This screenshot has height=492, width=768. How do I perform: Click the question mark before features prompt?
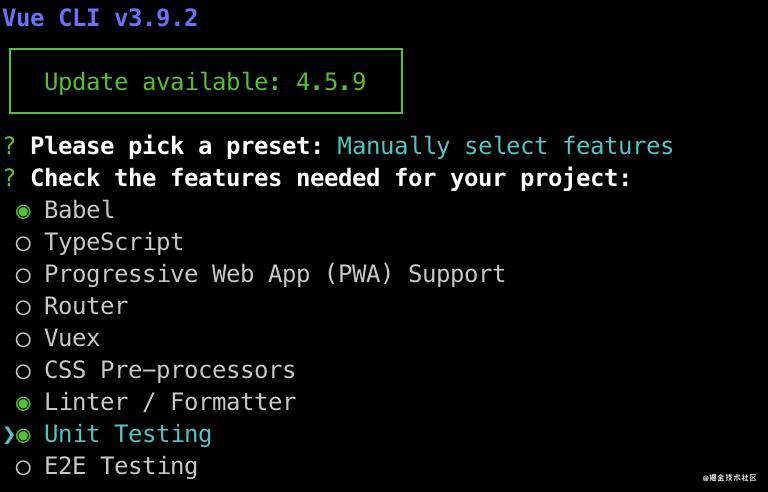click(x=9, y=178)
